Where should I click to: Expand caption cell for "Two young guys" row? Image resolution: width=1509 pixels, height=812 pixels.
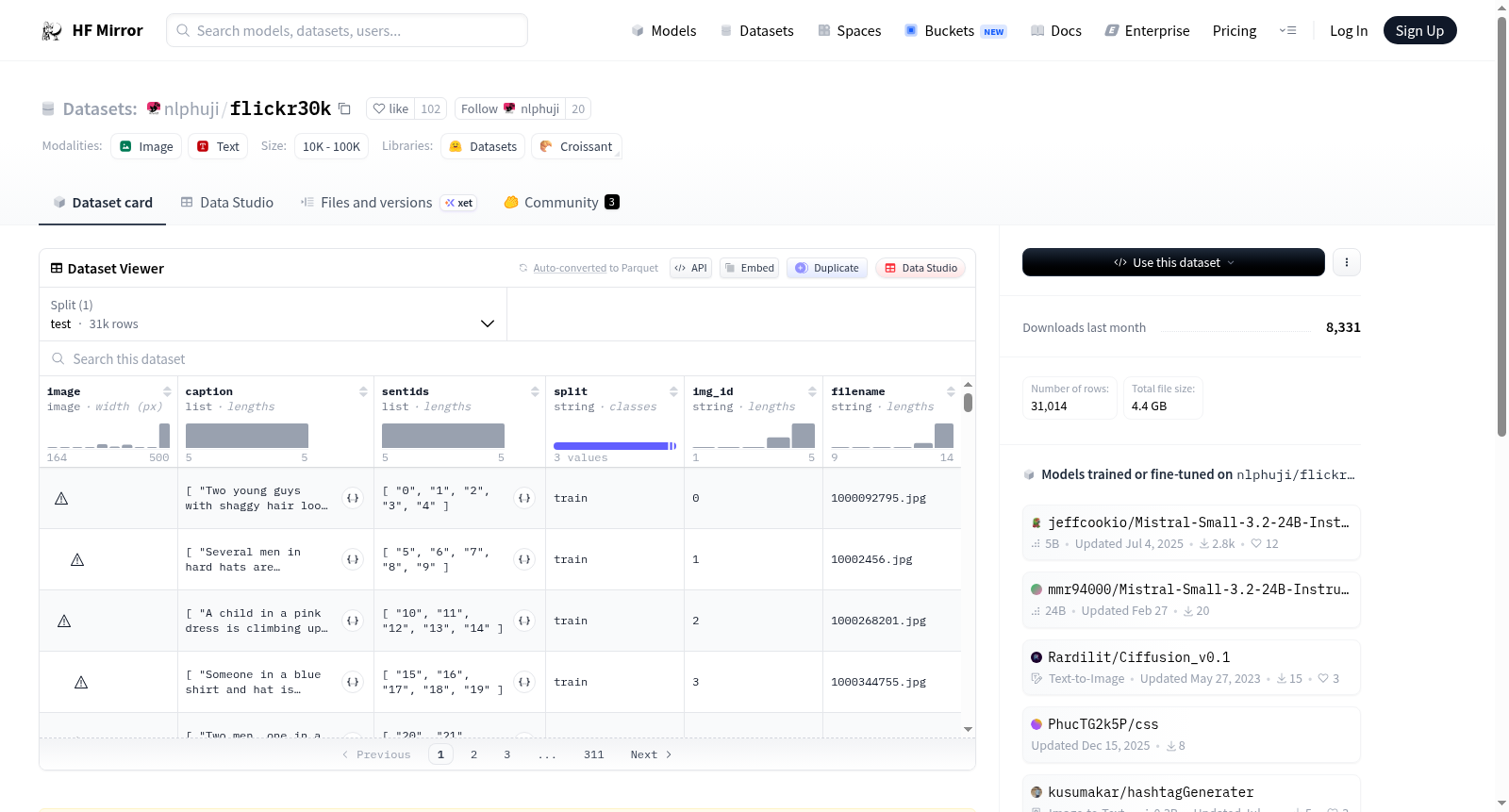pyautogui.click(x=353, y=498)
